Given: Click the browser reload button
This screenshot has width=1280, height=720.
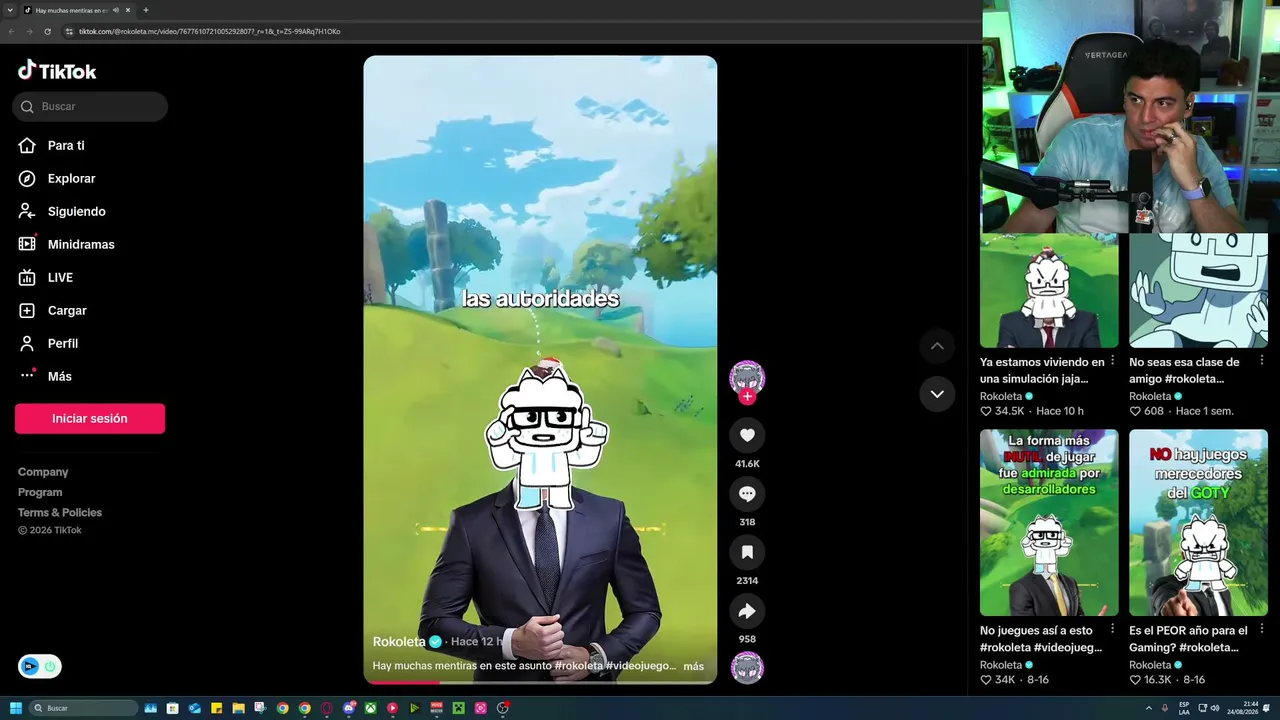Looking at the screenshot, I should pos(47,32).
